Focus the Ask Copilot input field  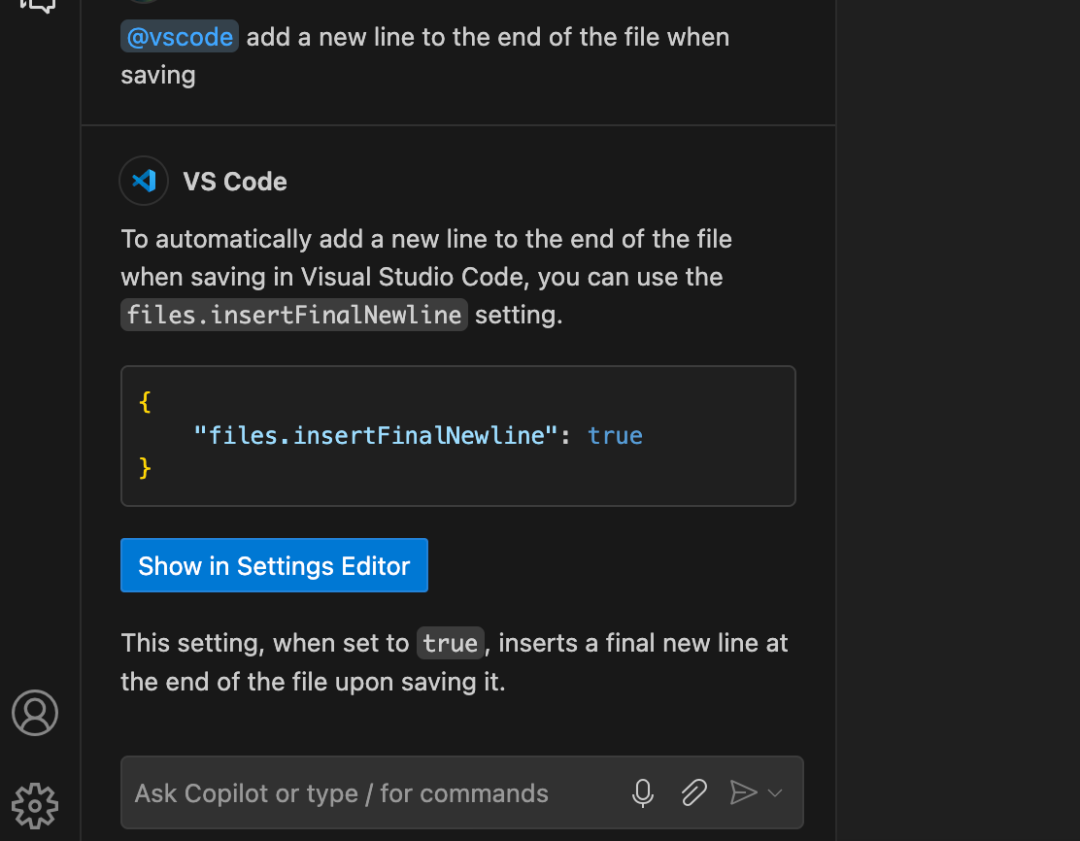pos(370,793)
